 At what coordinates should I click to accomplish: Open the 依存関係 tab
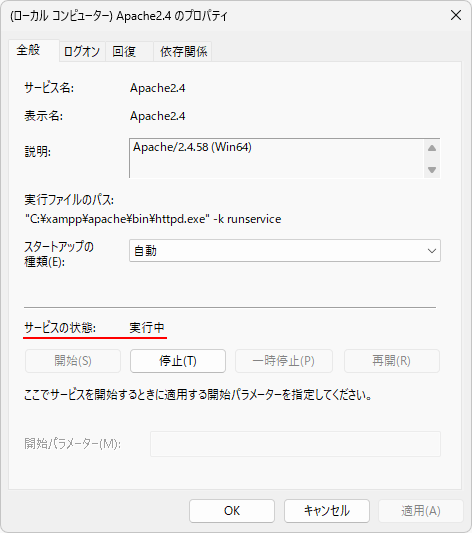click(183, 52)
